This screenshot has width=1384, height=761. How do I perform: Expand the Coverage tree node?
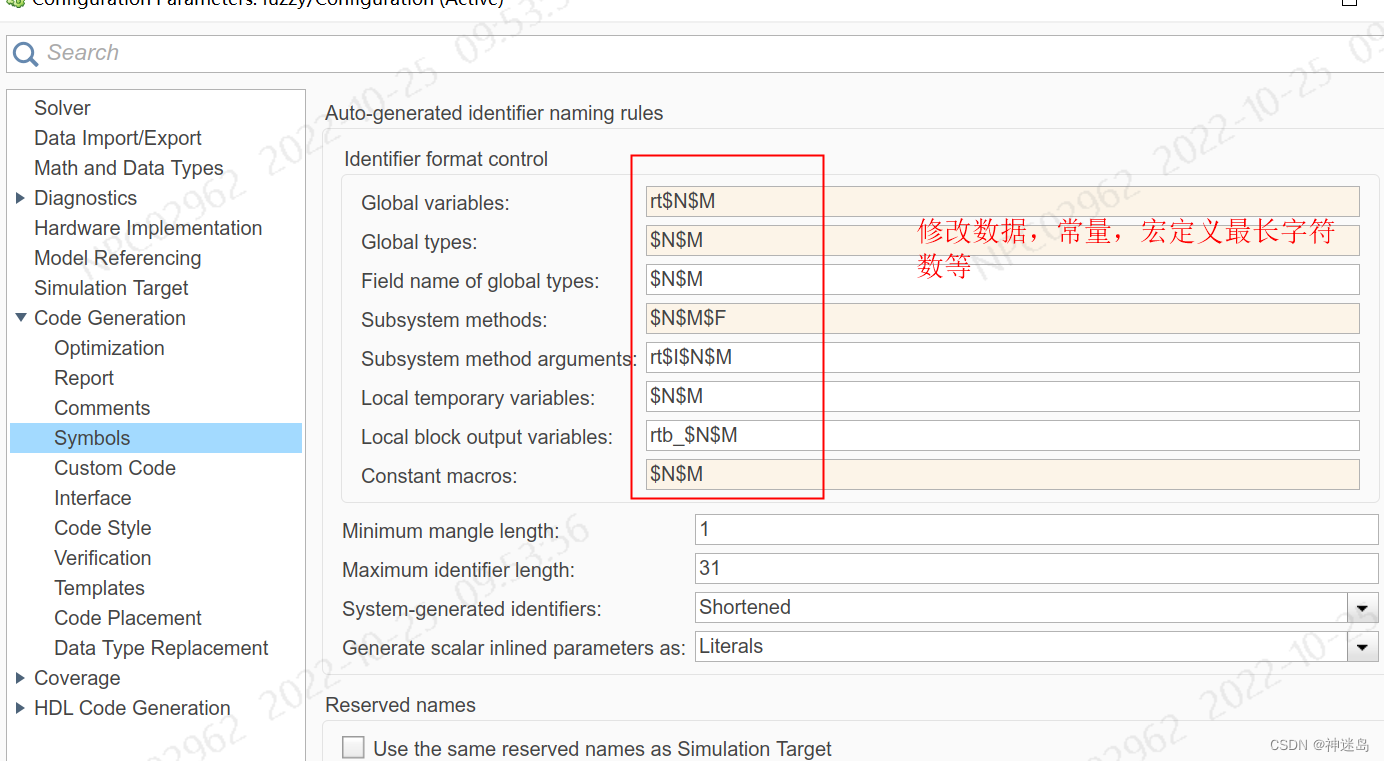21,678
